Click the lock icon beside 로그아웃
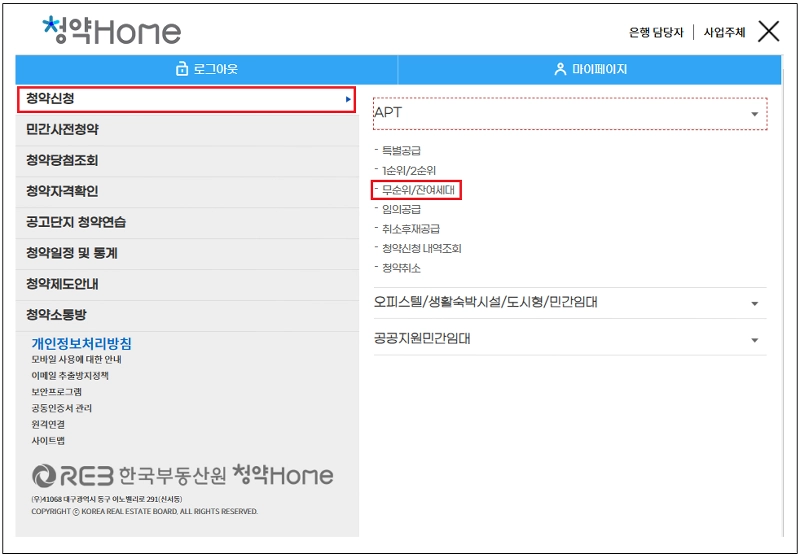The height and width of the screenshot is (558, 800). point(182,69)
